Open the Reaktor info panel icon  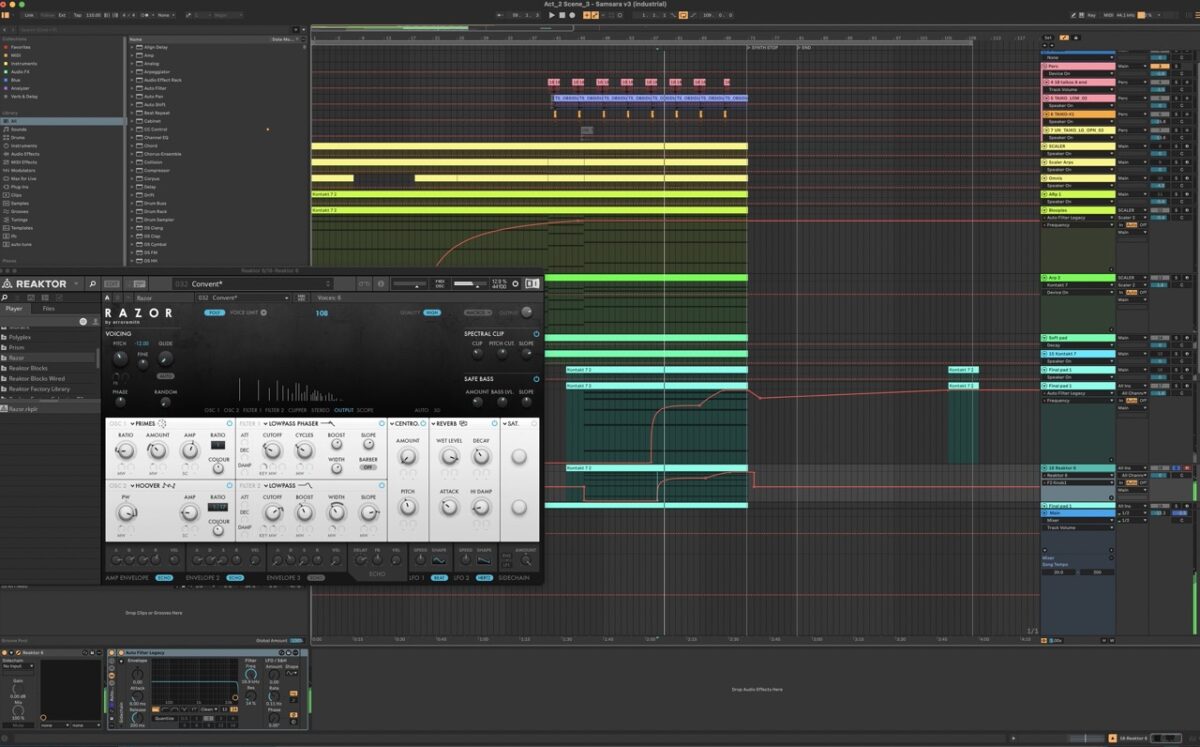coord(381,284)
